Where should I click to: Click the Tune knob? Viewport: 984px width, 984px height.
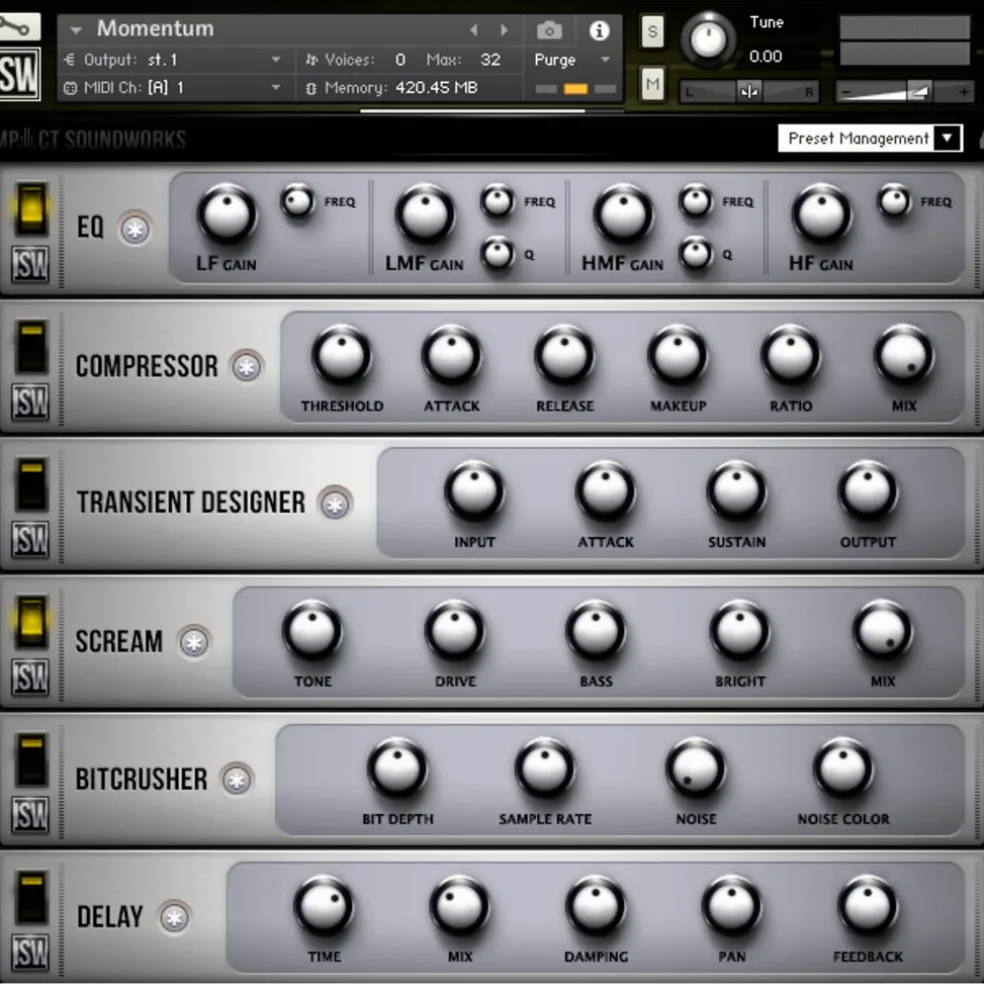tap(708, 39)
